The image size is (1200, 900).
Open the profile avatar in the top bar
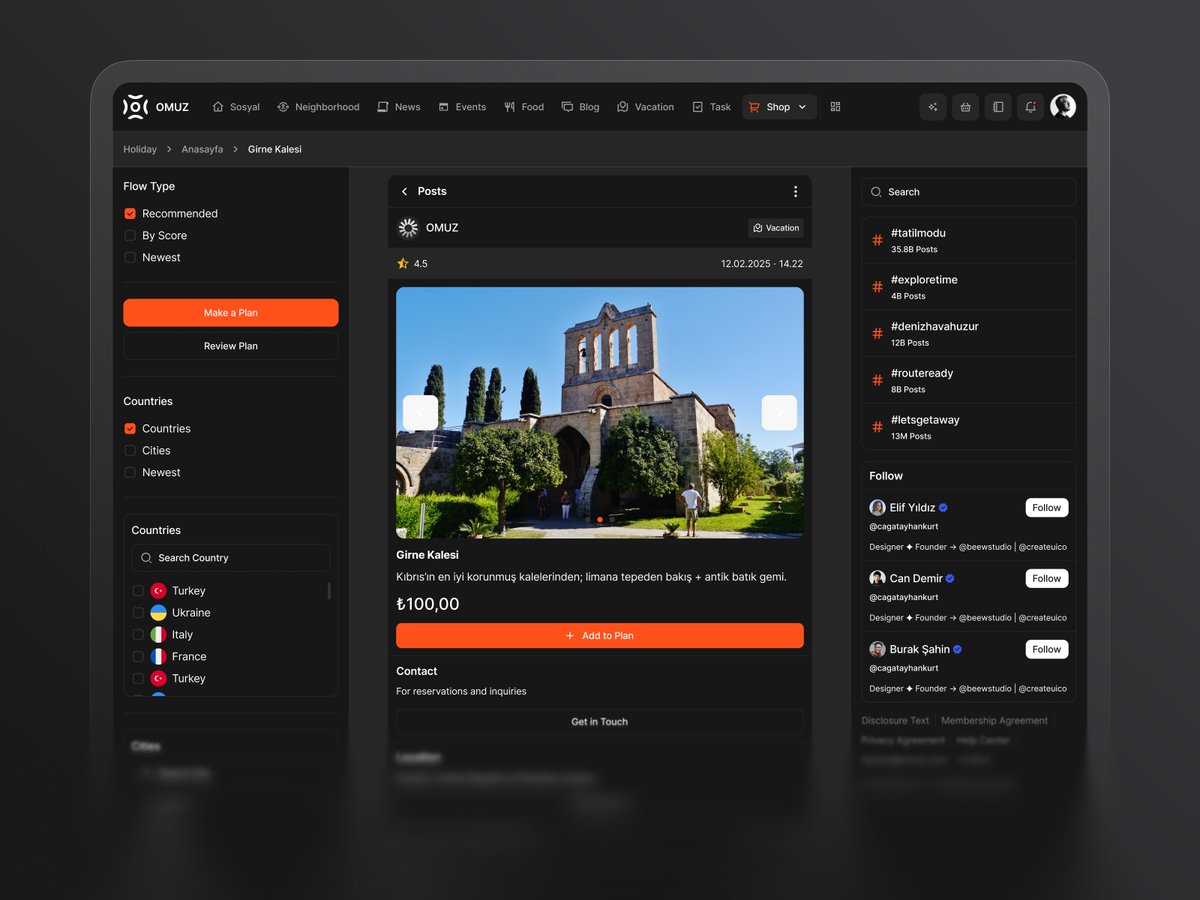coord(1063,107)
